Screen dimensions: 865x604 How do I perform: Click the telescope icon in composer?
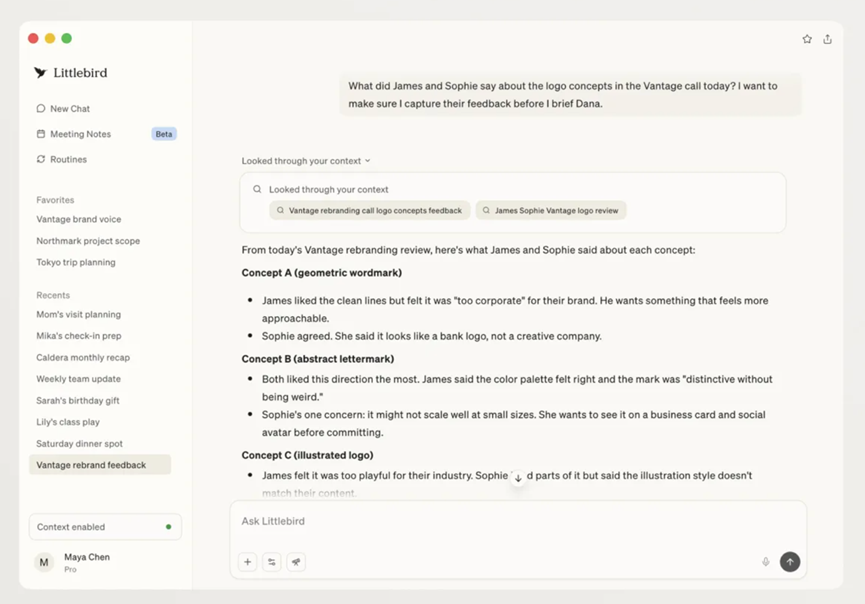[296, 562]
